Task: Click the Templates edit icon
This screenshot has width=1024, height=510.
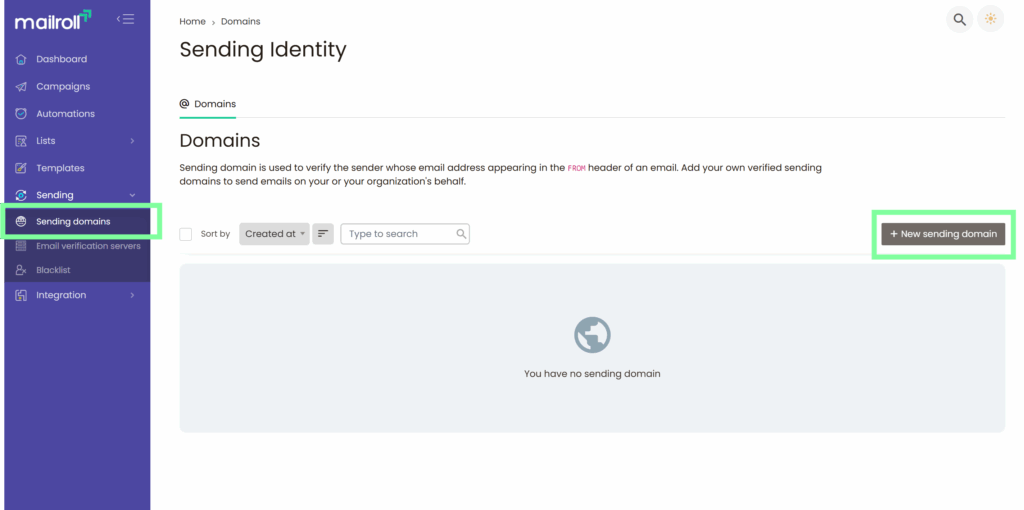Action: pos(22,168)
